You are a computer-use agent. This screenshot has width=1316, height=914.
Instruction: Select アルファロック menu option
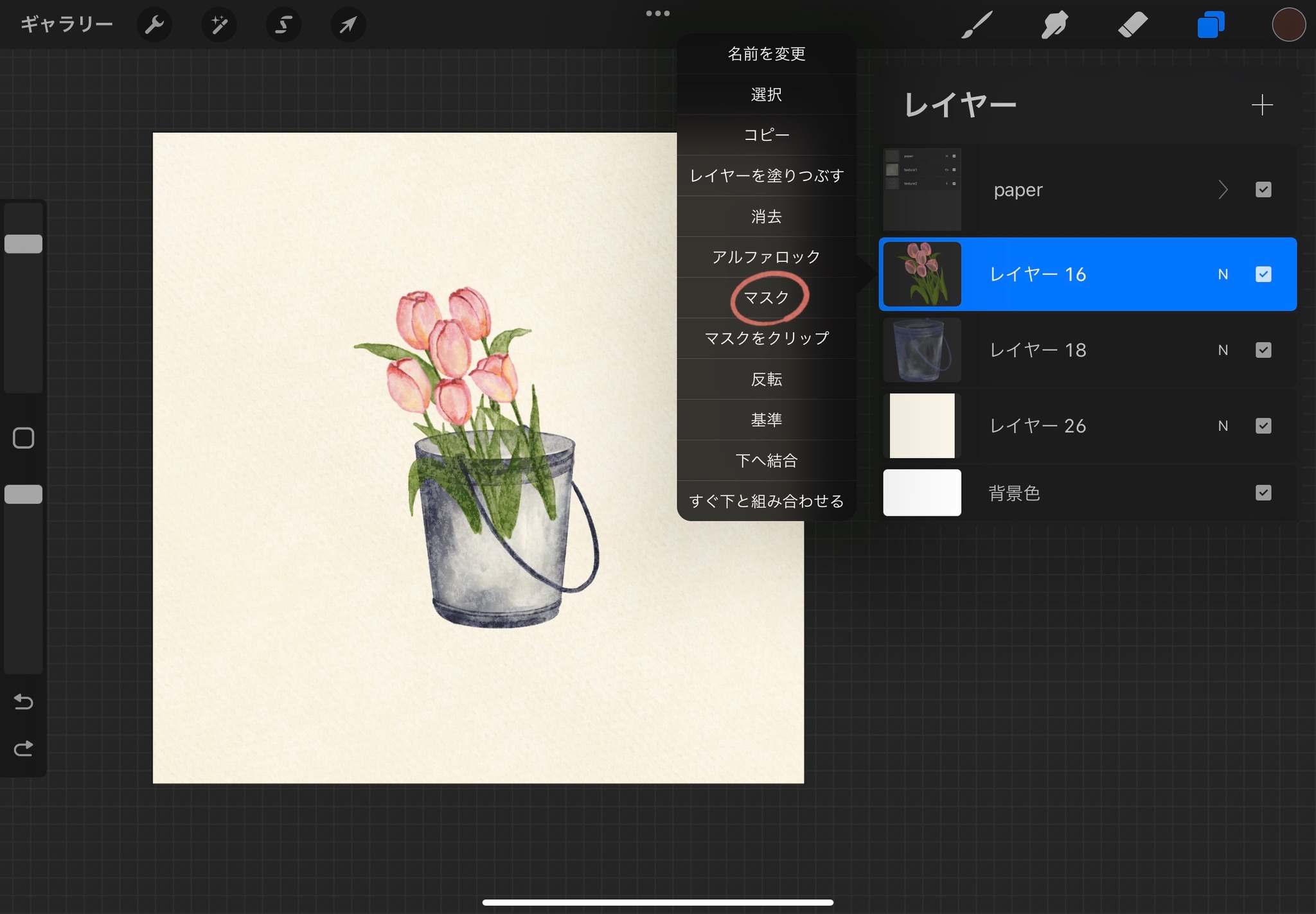[x=767, y=257]
